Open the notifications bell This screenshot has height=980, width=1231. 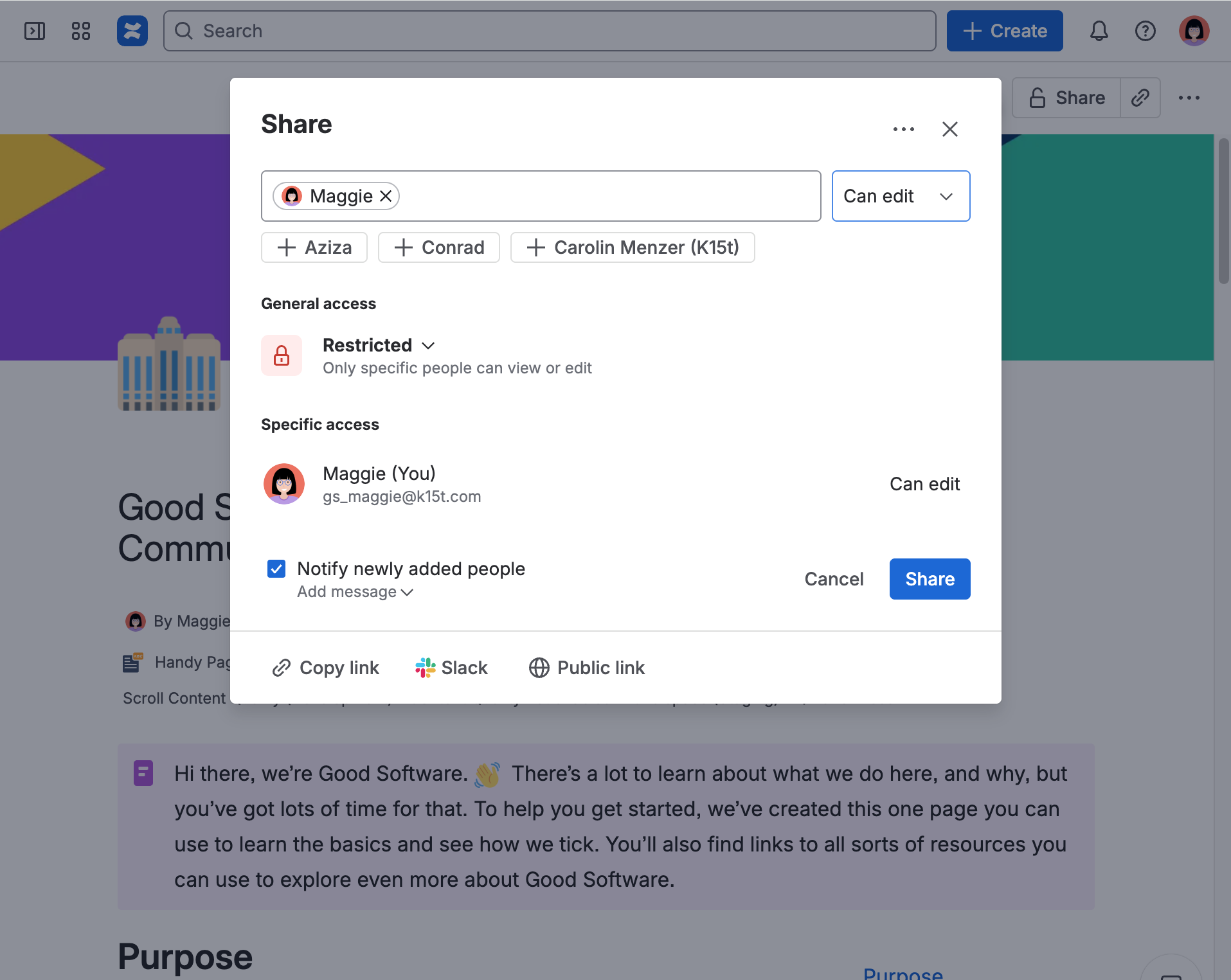(1099, 31)
